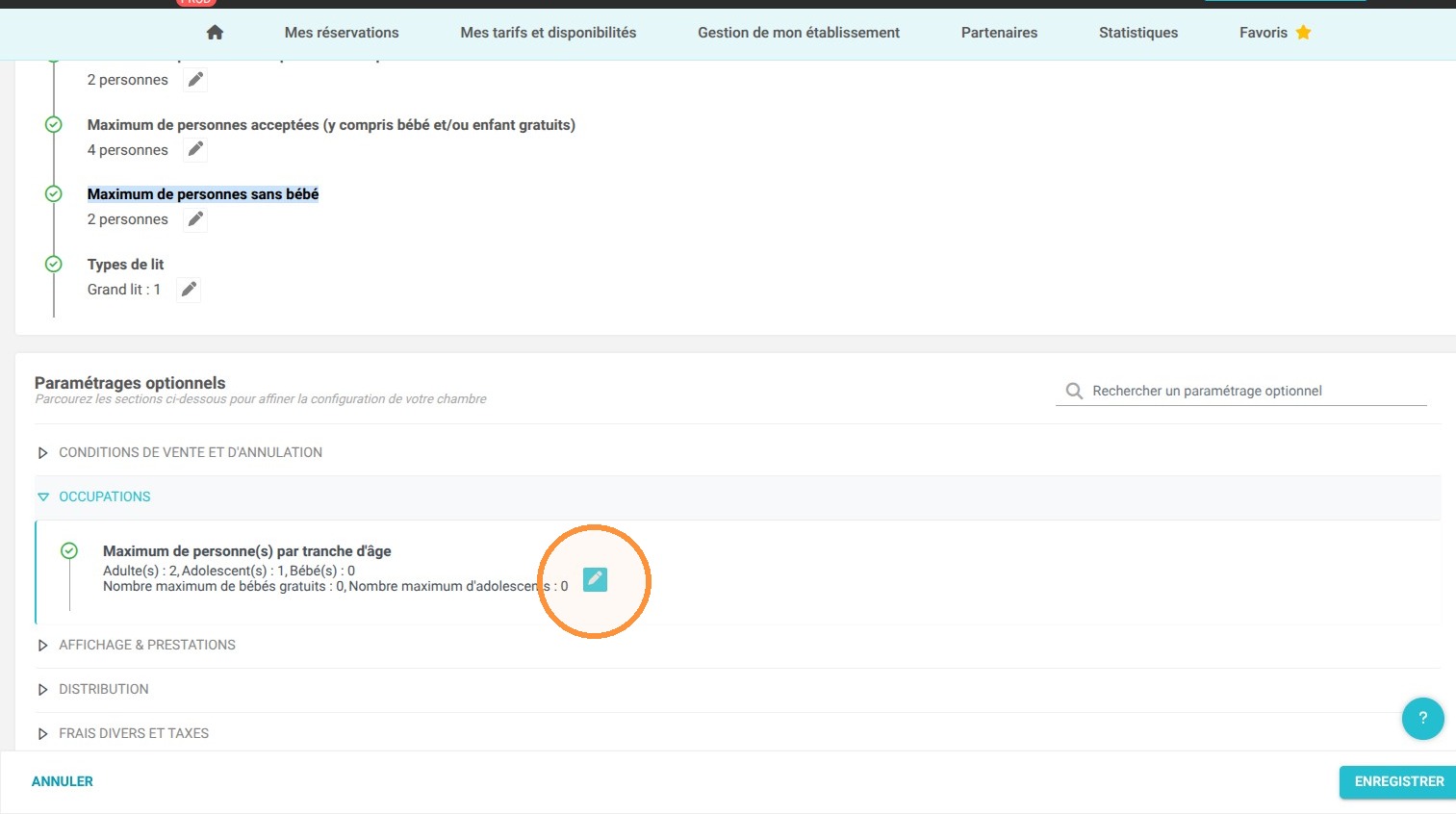Click the Enregistrer button

[x=1399, y=781]
